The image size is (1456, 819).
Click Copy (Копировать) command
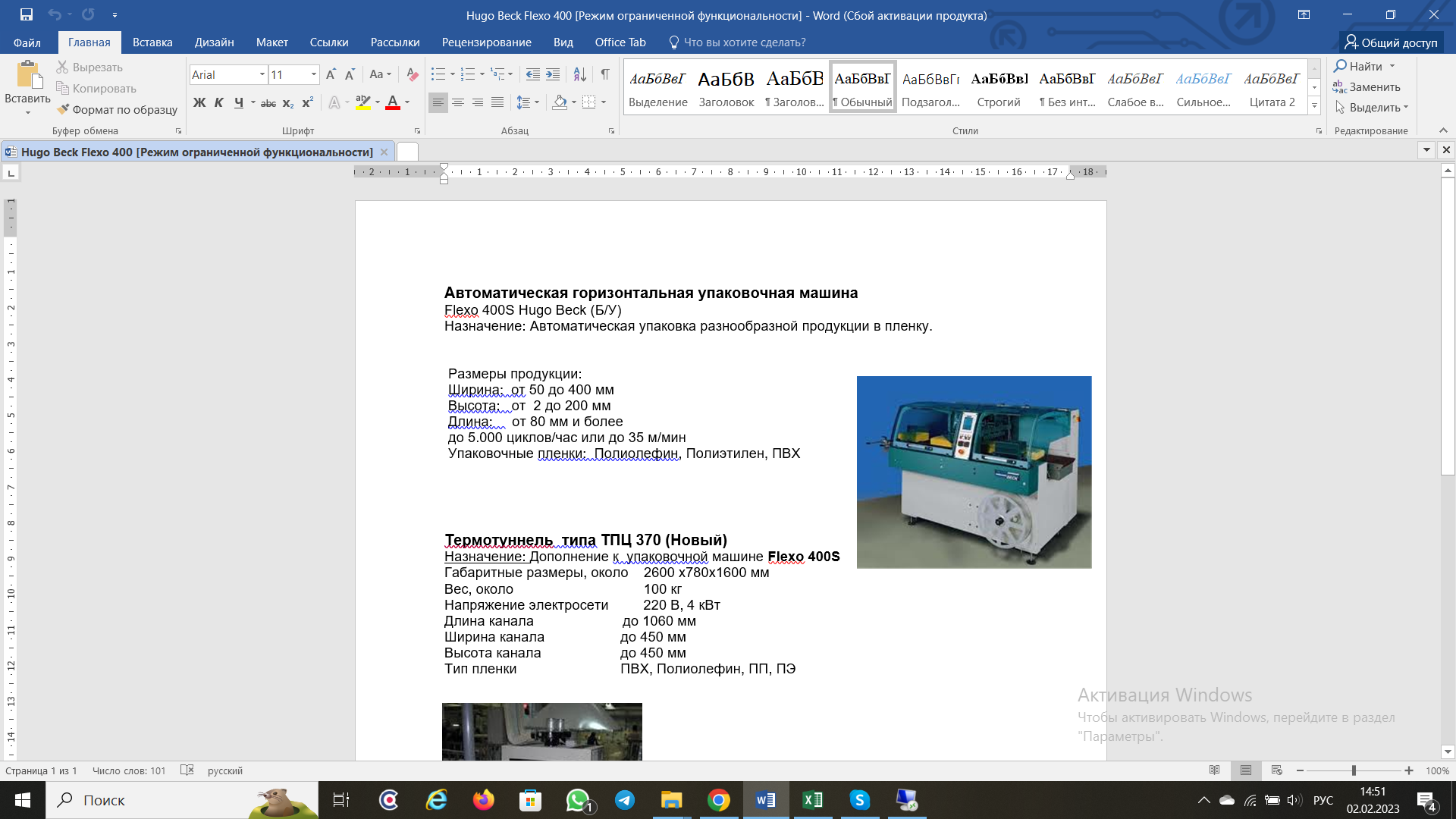[x=96, y=89]
